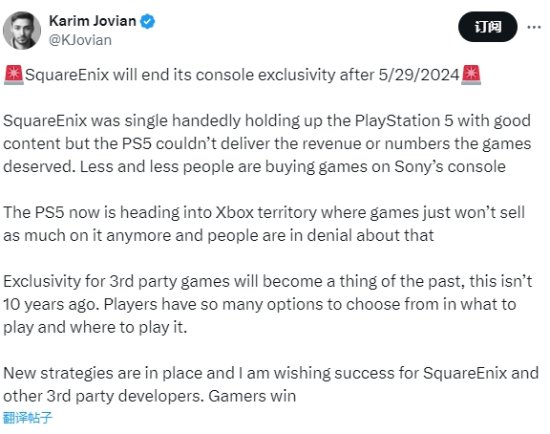
Task: Click the blue verified checkmark badge
Action: click(x=148, y=21)
